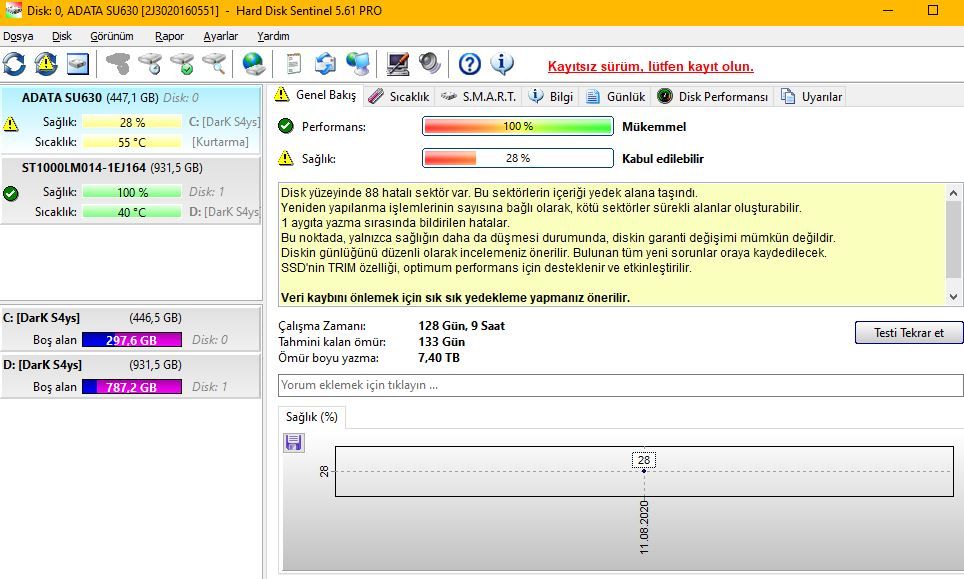
Task: Click the monitor-with-screwdriver configuration icon
Action: [x=397, y=64]
